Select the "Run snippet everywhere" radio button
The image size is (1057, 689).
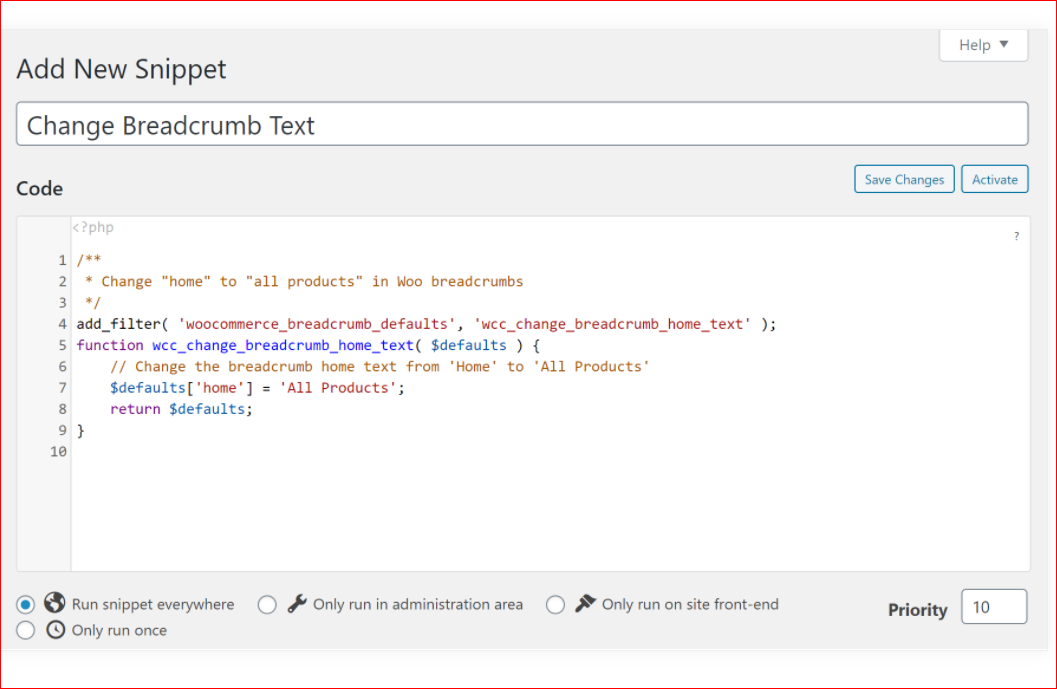point(26,605)
